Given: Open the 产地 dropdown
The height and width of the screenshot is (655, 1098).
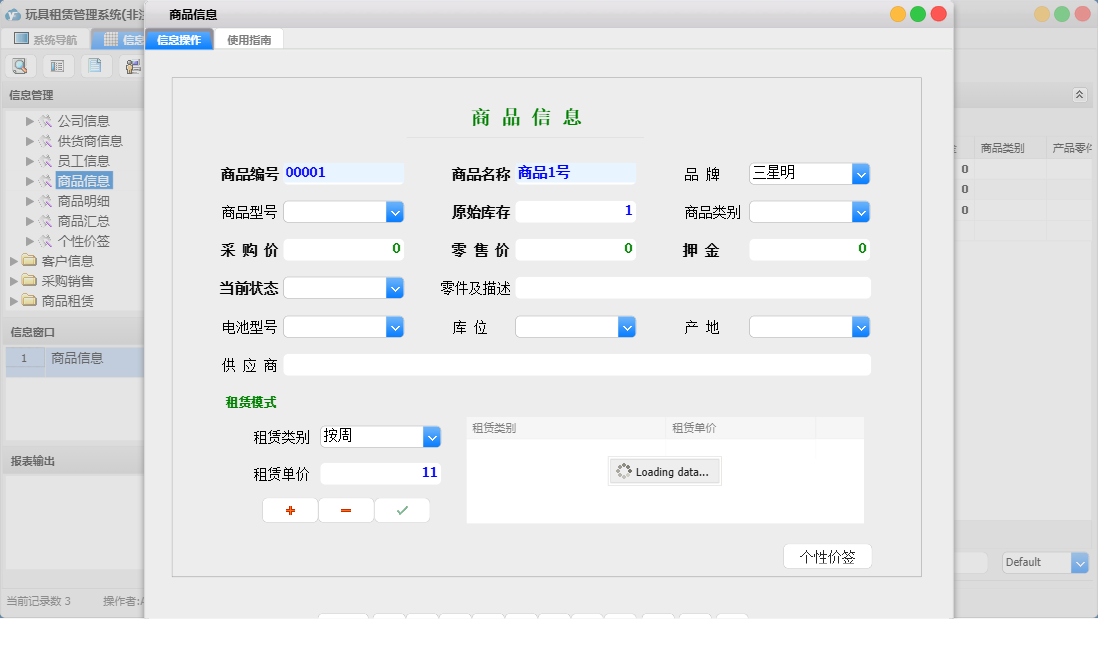Looking at the screenshot, I should coord(860,328).
